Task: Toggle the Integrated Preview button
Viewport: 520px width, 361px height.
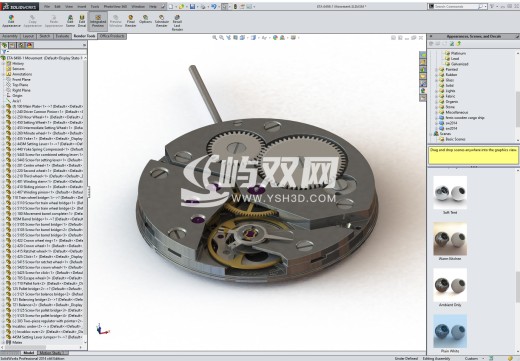Action: (x=98, y=21)
